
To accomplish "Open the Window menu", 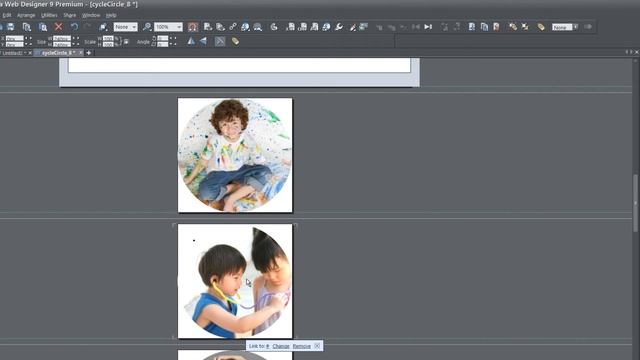I will point(91,15).
